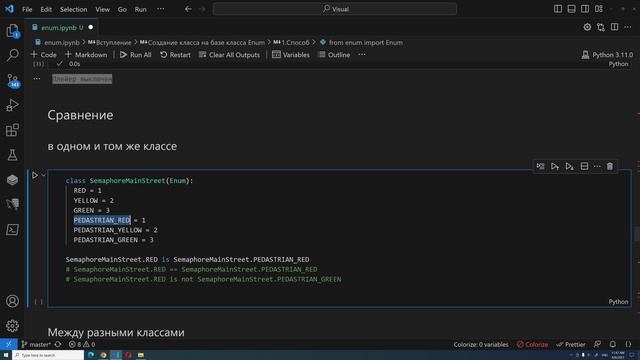This screenshot has width=640, height=360.
Task: Toggle the bottom panel layout icon
Action: (571, 9)
